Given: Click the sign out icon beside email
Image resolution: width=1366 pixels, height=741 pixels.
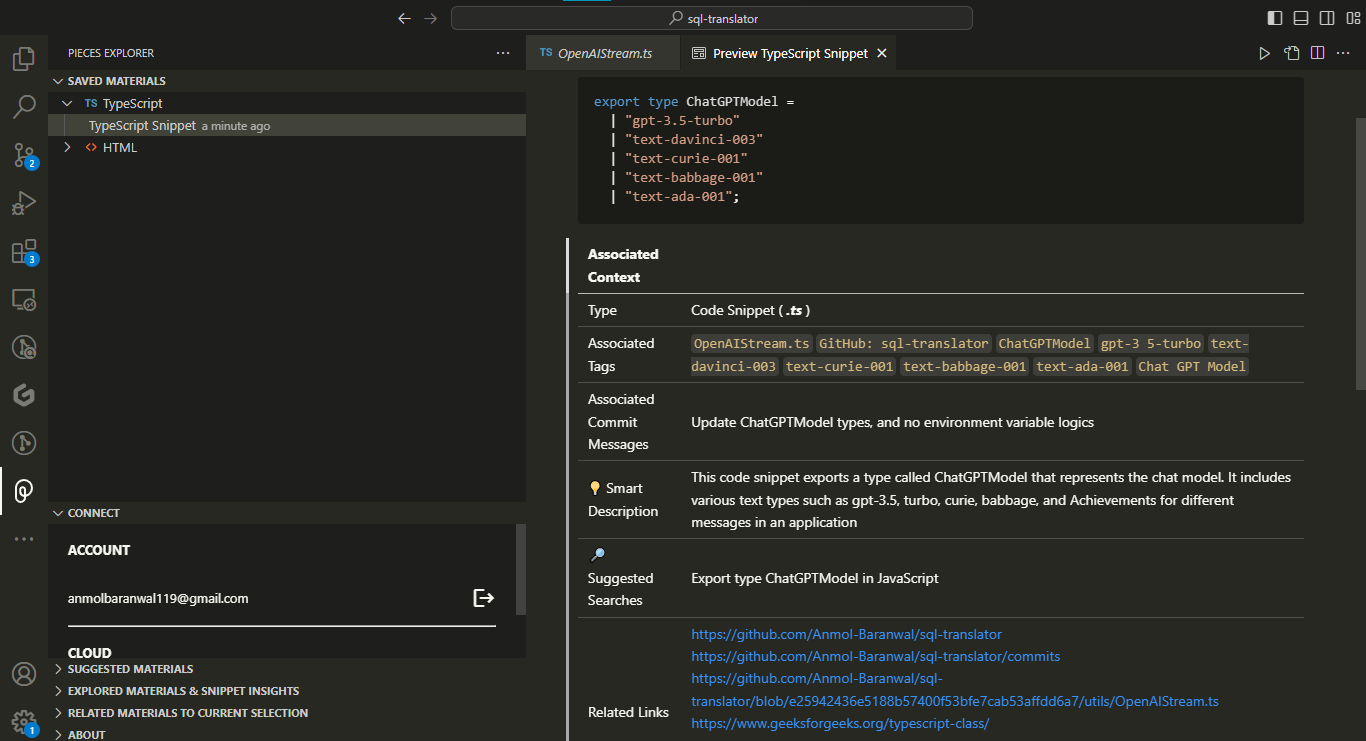Looking at the screenshot, I should tap(483, 598).
